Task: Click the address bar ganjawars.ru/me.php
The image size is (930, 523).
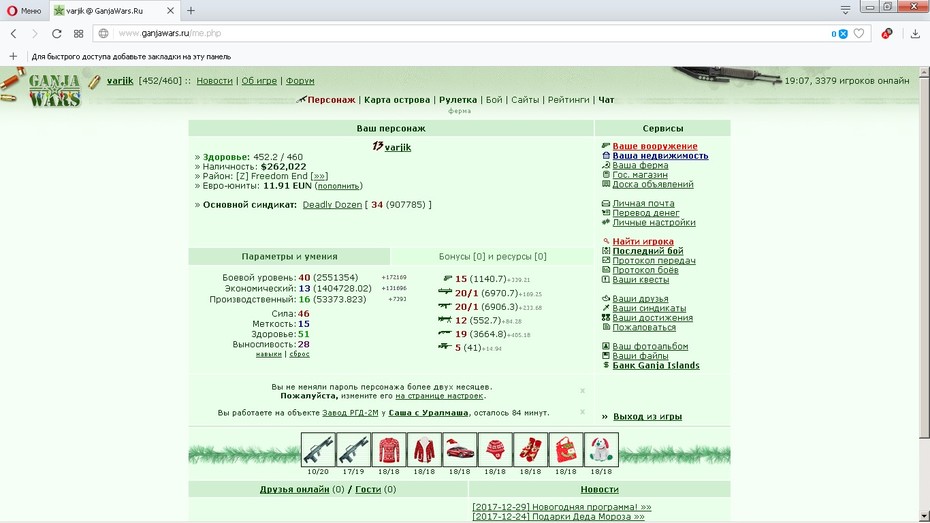Action: click(x=463, y=34)
